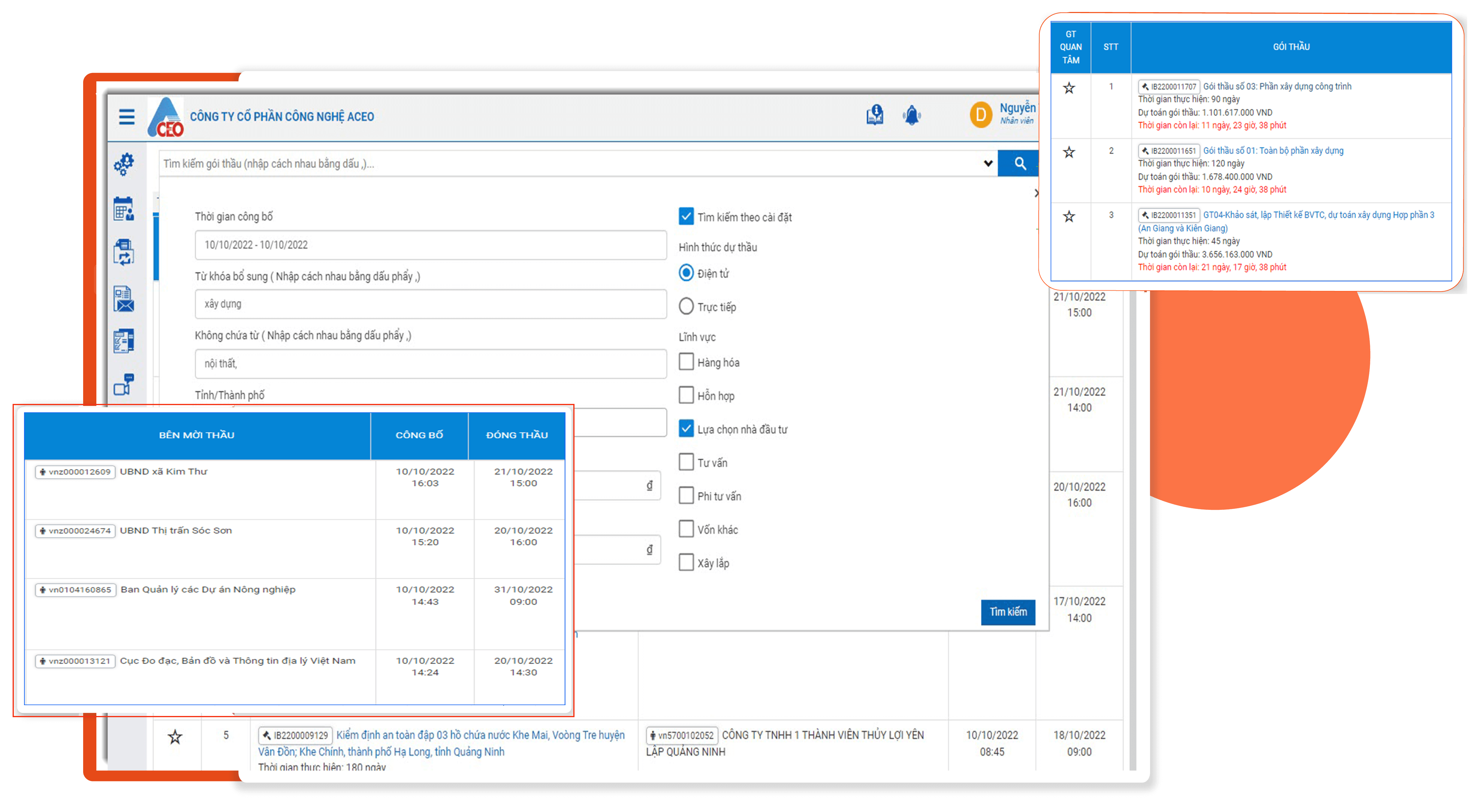Viewport: 1481px width, 812px height.
Task: Open Gói thầu số 01 link
Action: 1273,151
